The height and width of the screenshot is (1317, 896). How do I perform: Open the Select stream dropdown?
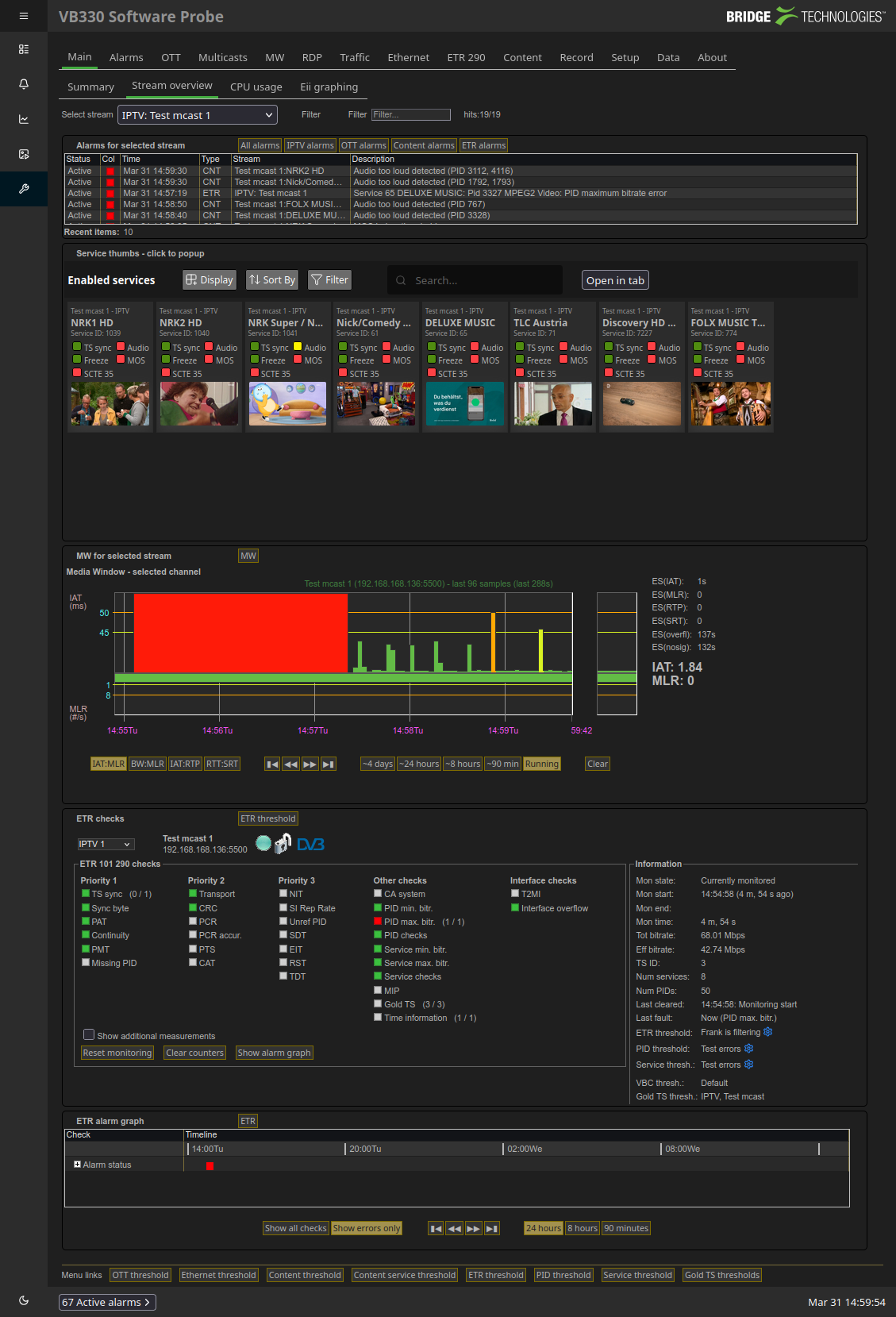(197, 115)
